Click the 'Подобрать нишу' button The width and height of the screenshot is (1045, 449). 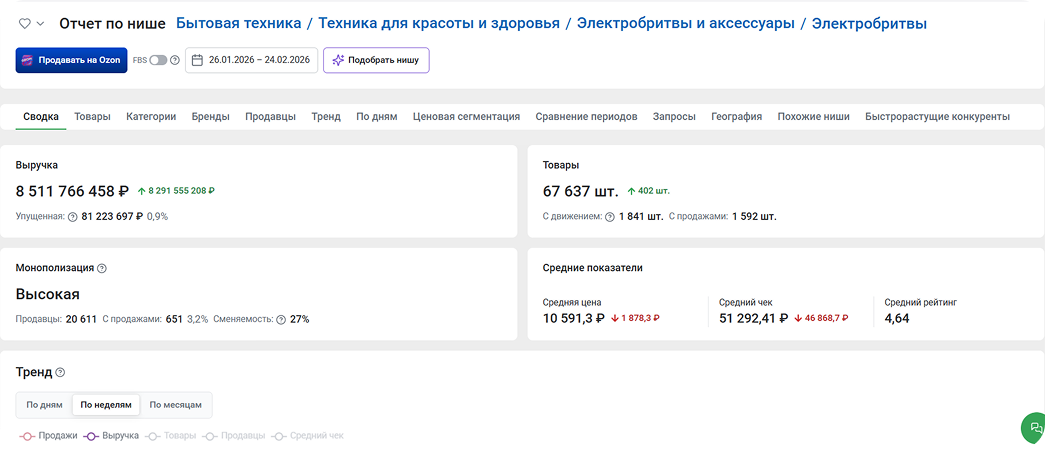point(376,60)
